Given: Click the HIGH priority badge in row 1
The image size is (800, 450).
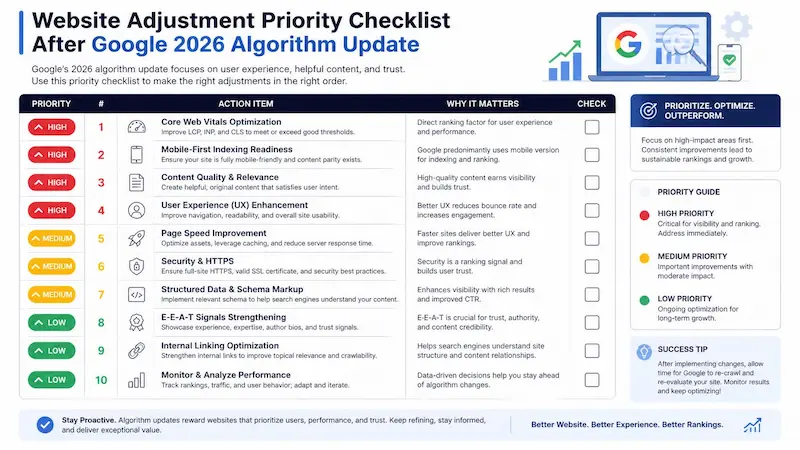Looking at the screenshot, I should (x=52, y=127).
